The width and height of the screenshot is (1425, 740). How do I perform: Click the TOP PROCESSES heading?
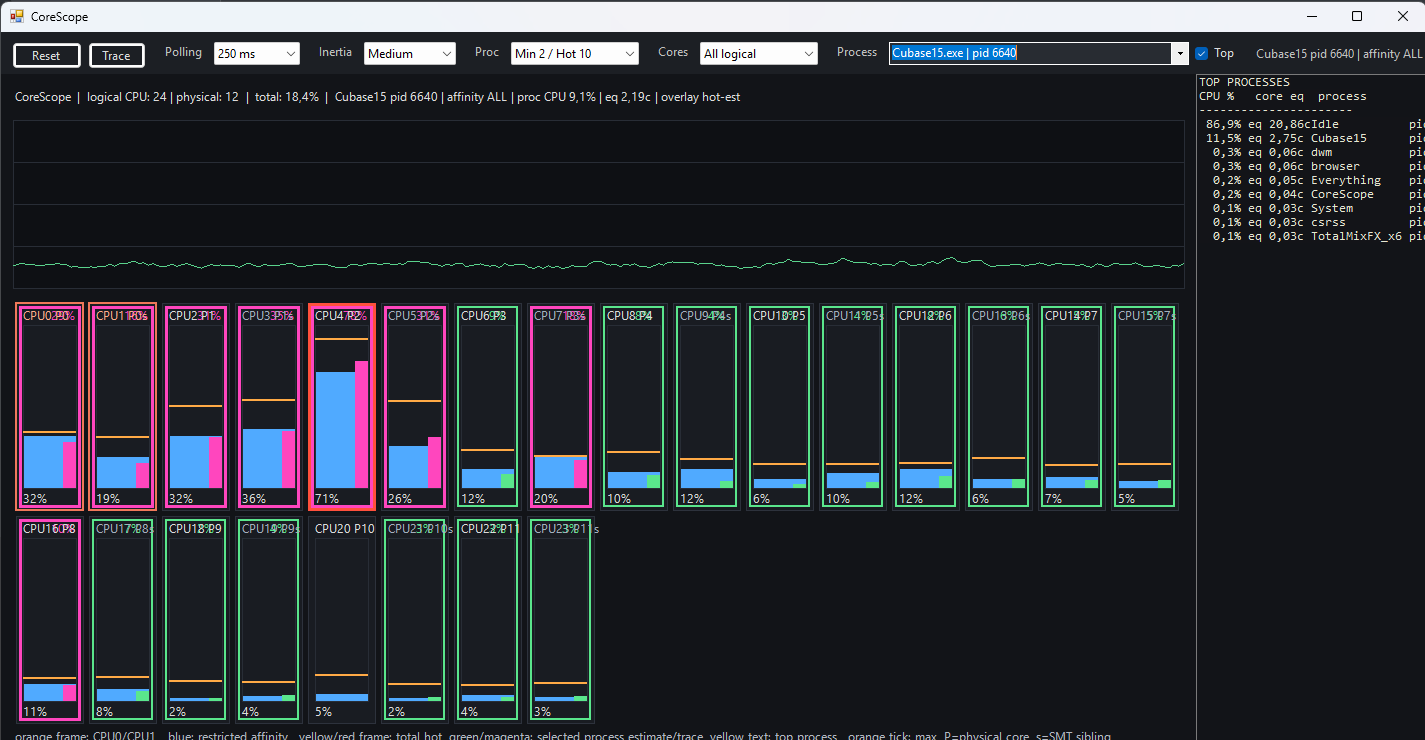[1244, 82]
